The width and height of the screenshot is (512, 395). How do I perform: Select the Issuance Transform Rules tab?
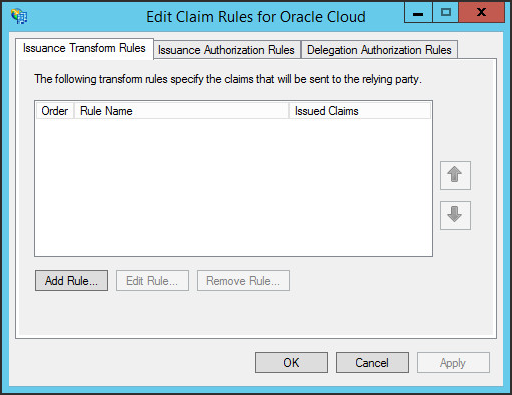(84, 49)
